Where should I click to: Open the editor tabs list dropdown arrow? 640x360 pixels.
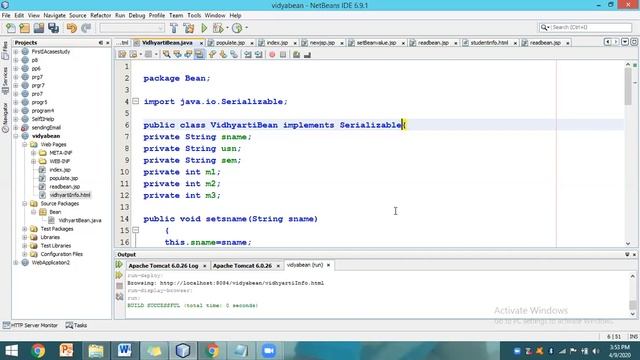coord(625,42)
